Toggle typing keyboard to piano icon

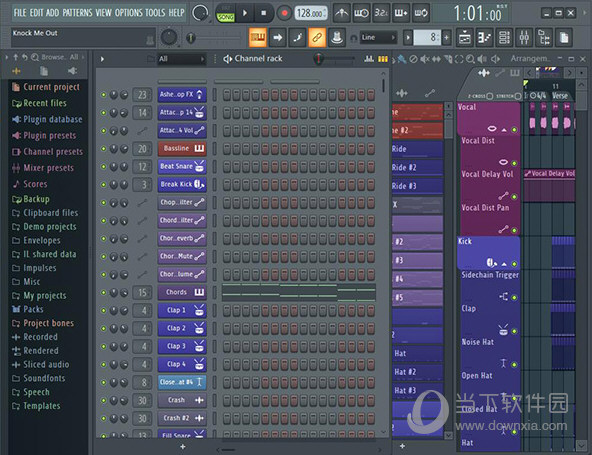[258, 37]
